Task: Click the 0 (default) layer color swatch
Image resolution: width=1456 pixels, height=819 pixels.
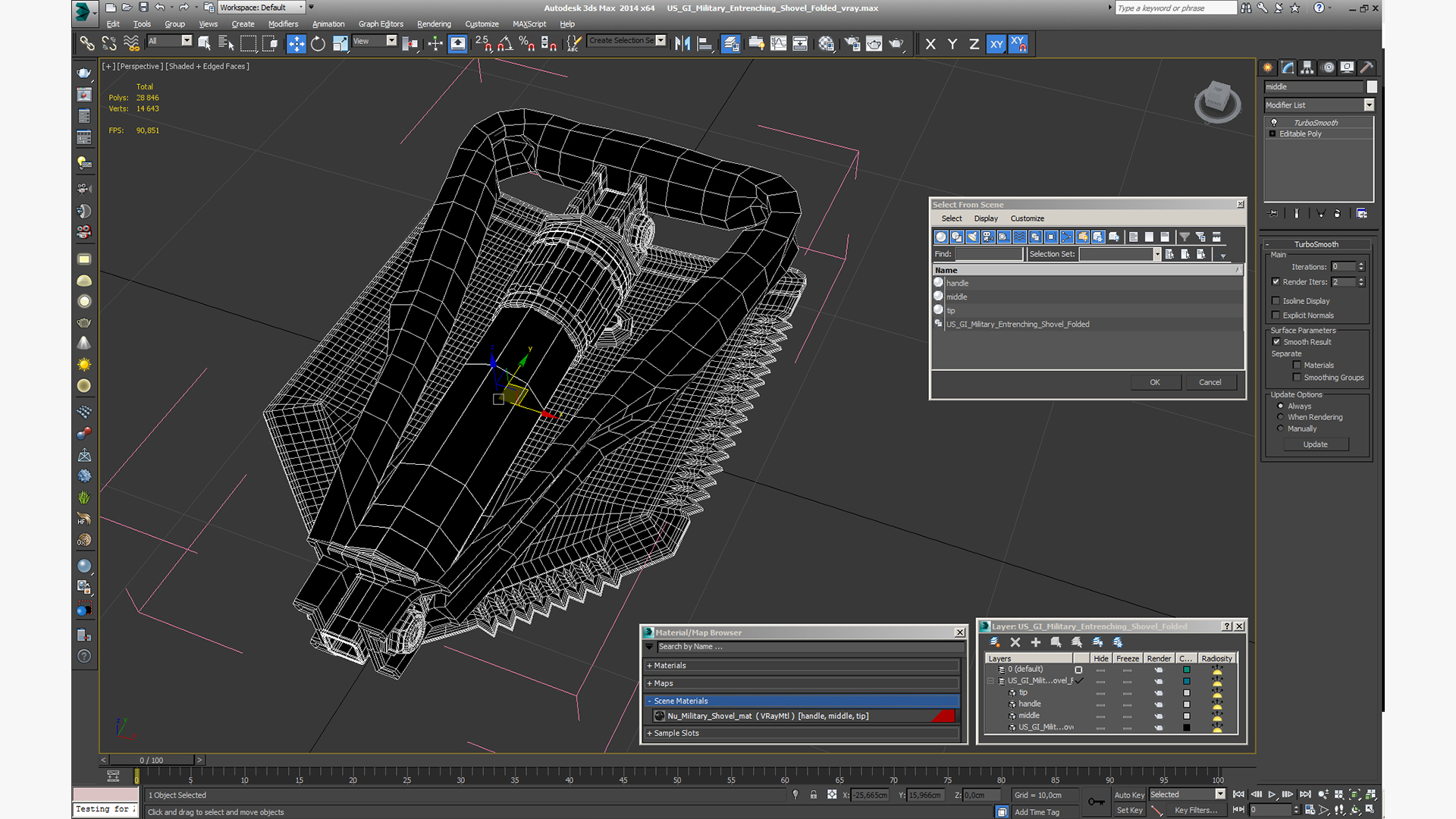Action: [x=1187, y=670]
